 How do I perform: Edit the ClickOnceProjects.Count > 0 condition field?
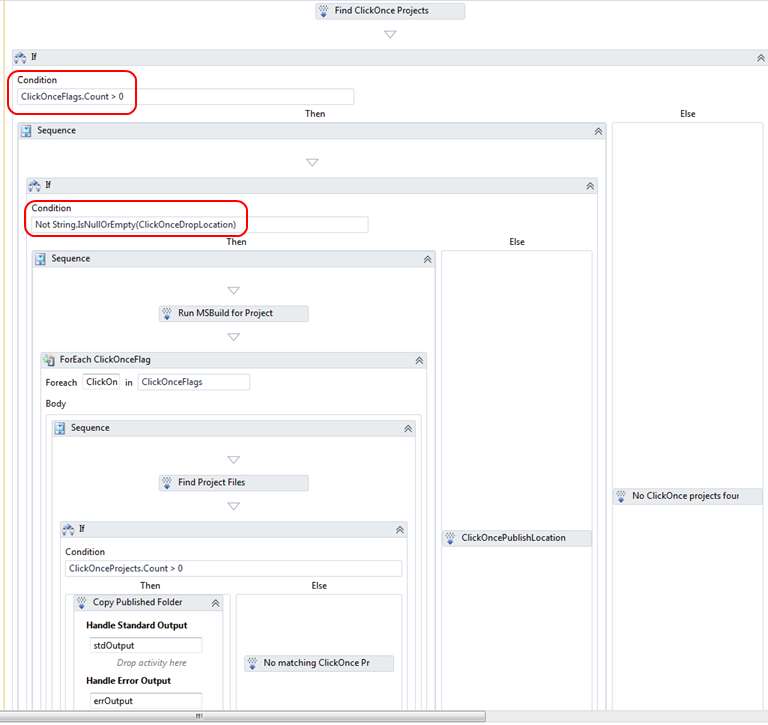234,568
